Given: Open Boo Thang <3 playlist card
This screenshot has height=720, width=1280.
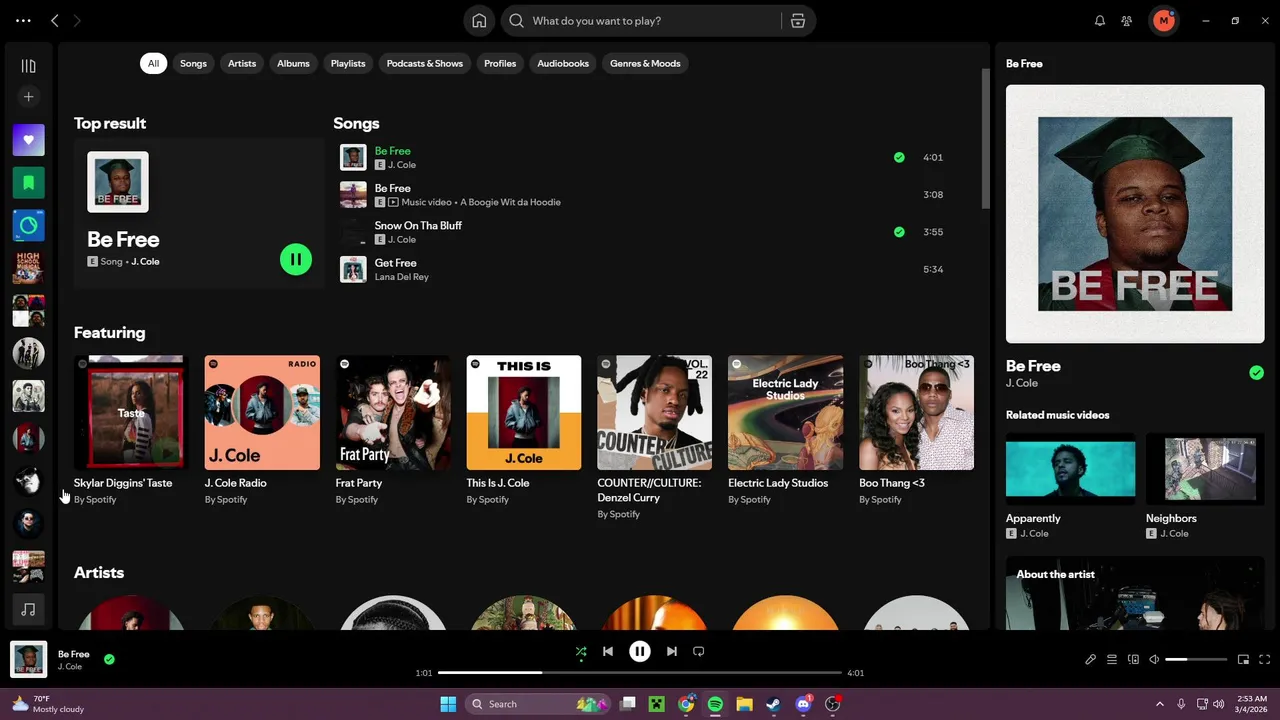Looking at the screenshot, I should pyautogui.click(x=916, y=430).
